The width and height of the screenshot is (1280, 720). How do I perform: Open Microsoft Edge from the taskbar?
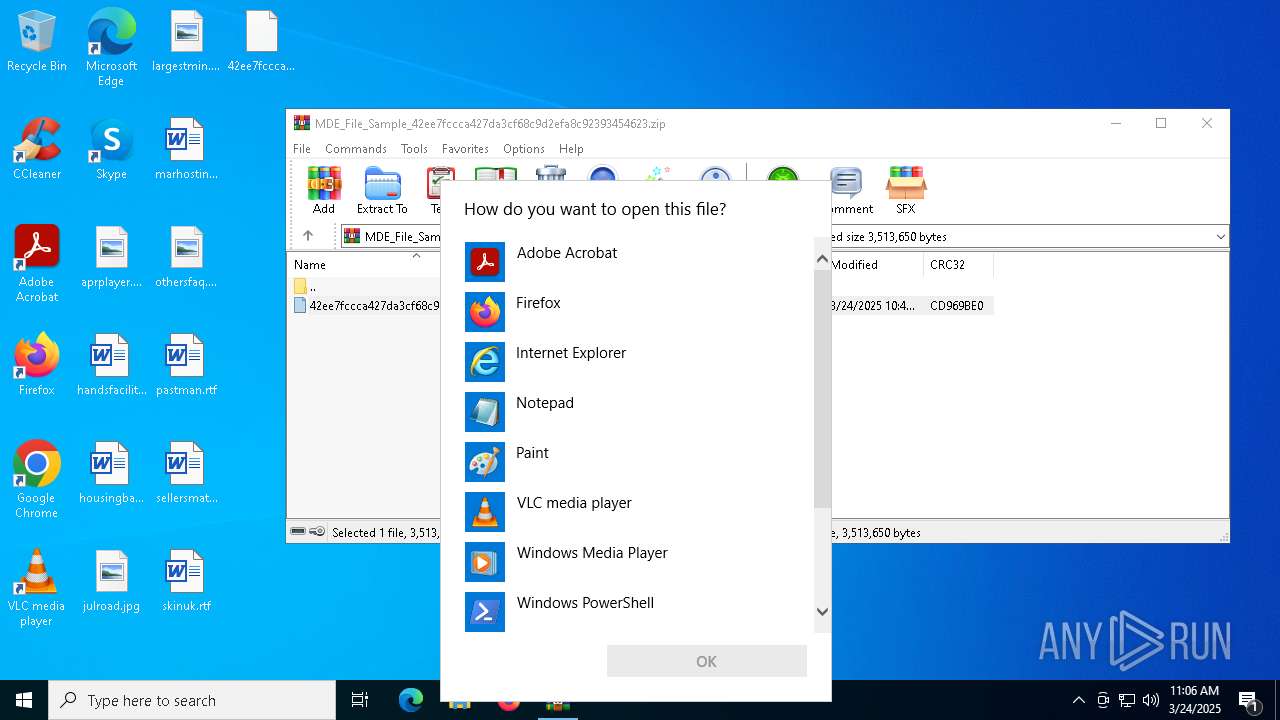click(x=411, y=700)
